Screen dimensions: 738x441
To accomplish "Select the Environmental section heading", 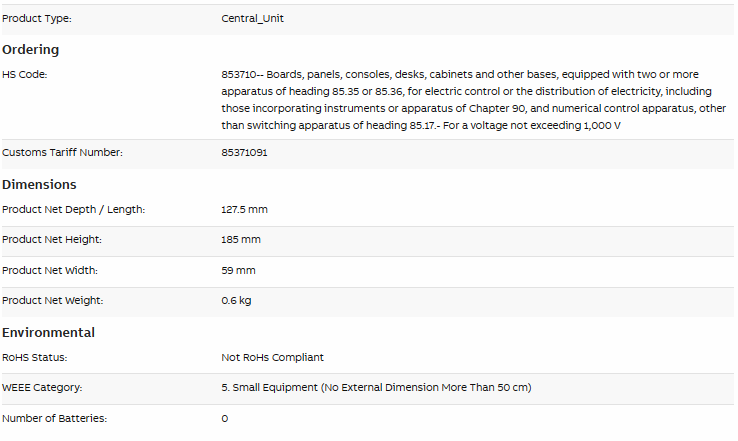I will [x=48, y=333].
